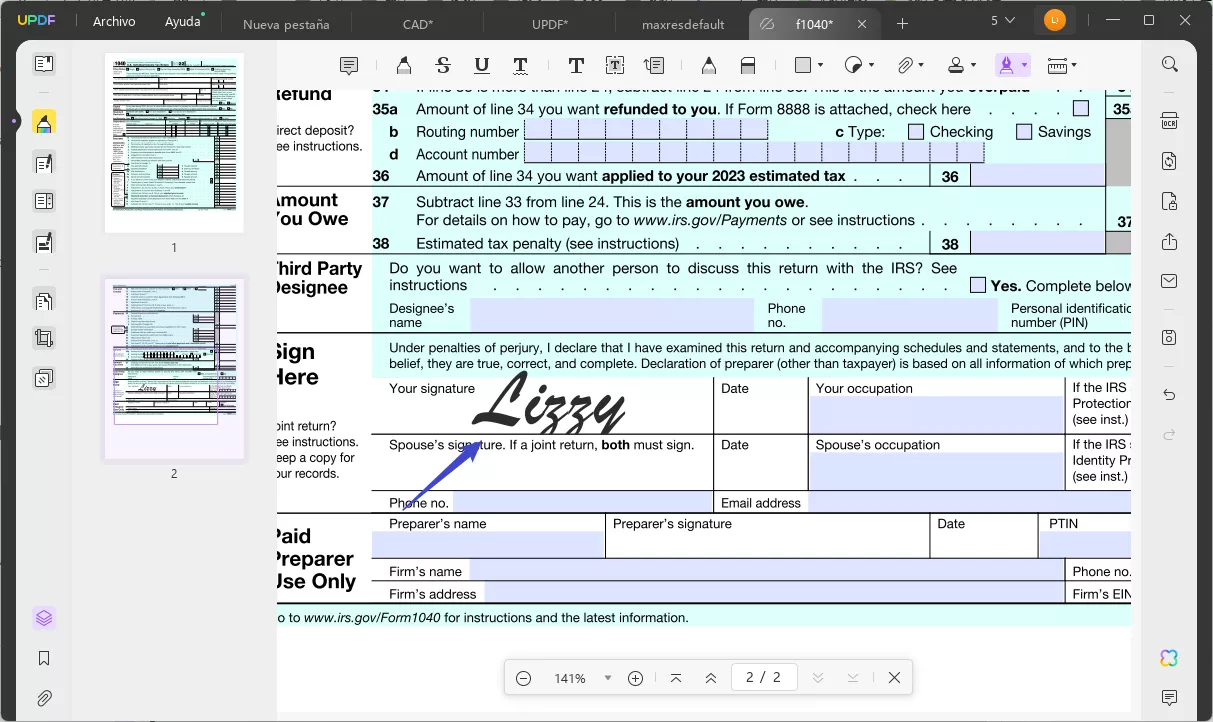Select the highlighter tool in toolbar
The height and width of the screenshot is (722, 1213).
point(403,66)
